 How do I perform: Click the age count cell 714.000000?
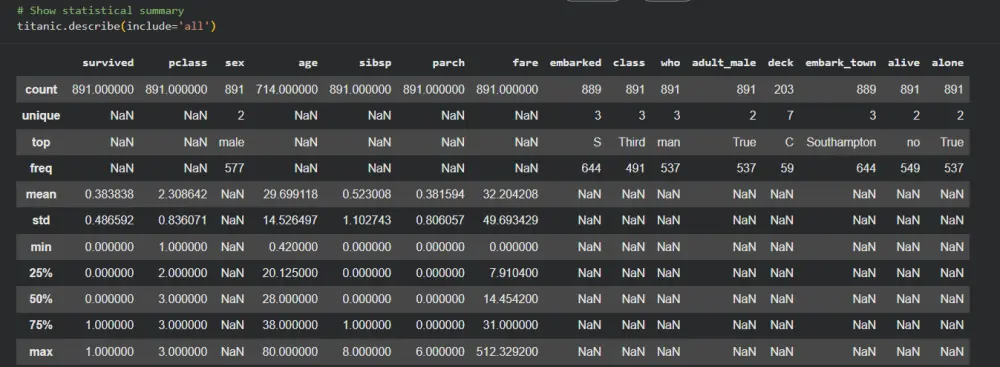point(287,89)
